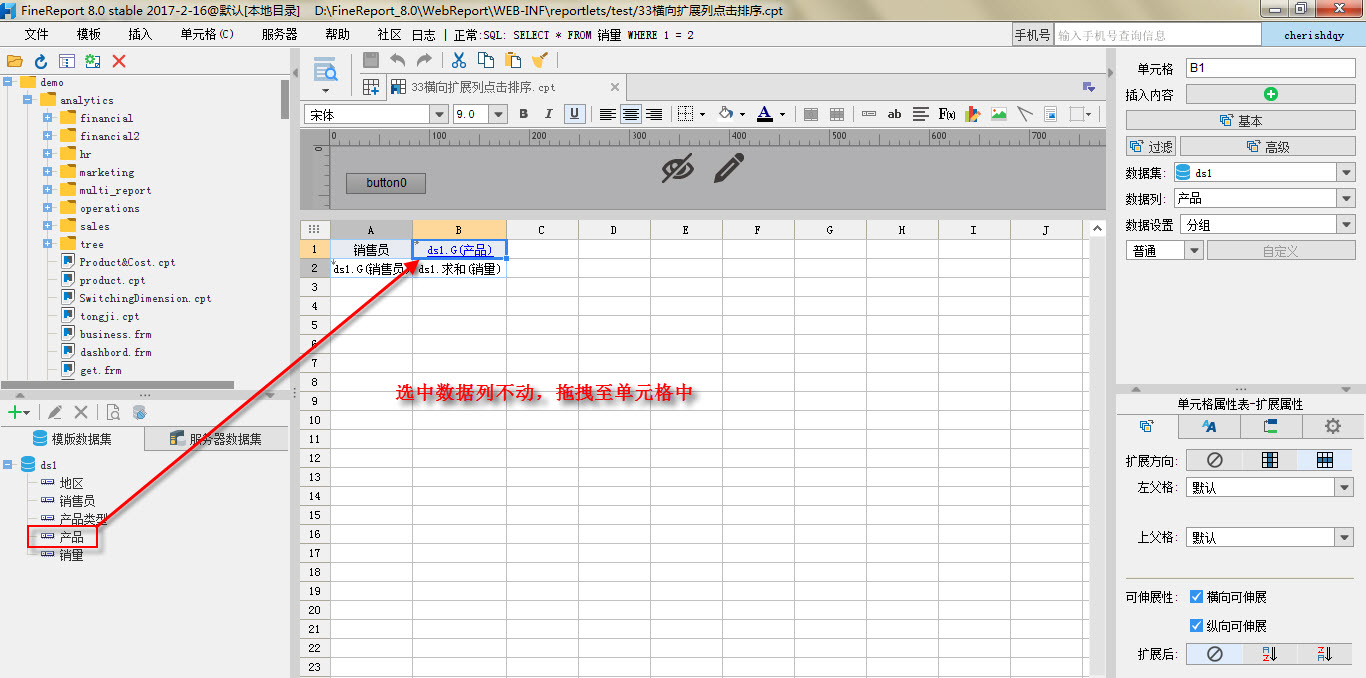Open the fill color paint bucket

[x=725, y=114]
